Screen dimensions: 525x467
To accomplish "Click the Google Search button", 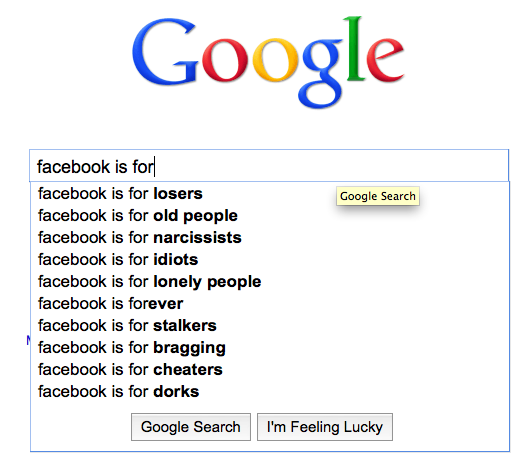I will point(191,427).
